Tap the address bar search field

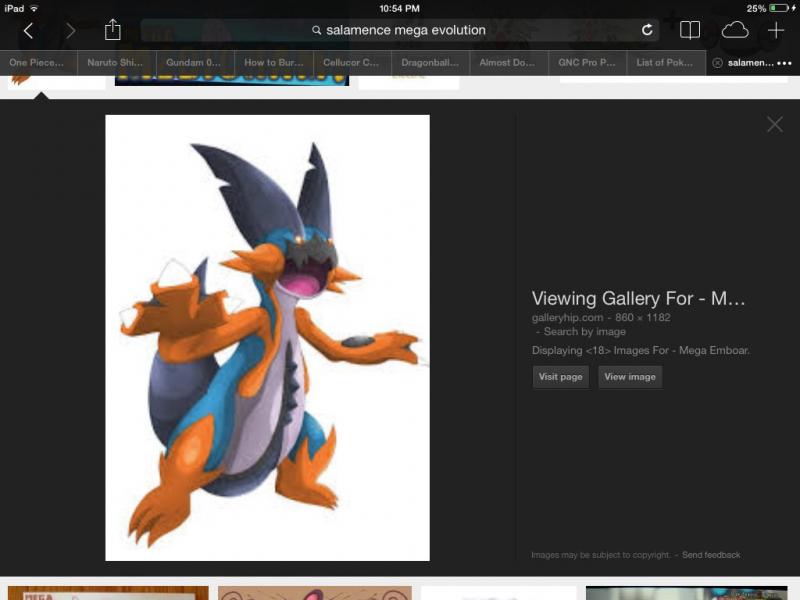pos(399,30)
